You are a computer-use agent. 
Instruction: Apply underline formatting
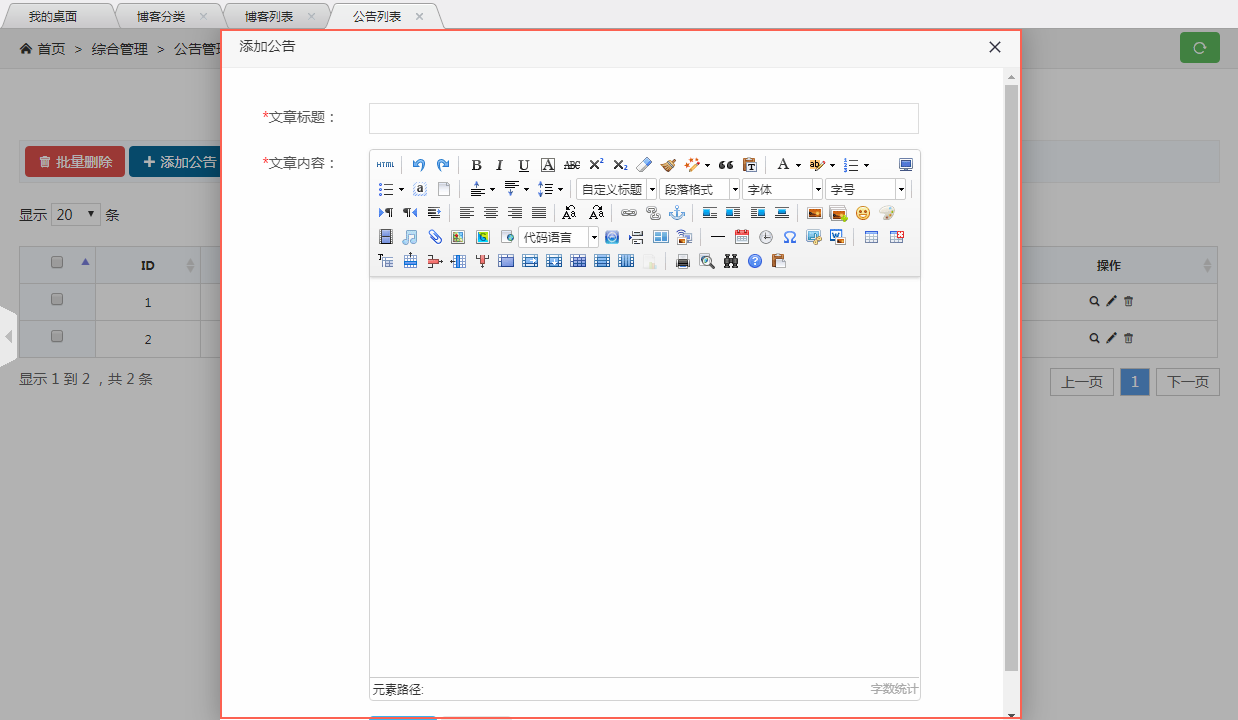(524, 165)
